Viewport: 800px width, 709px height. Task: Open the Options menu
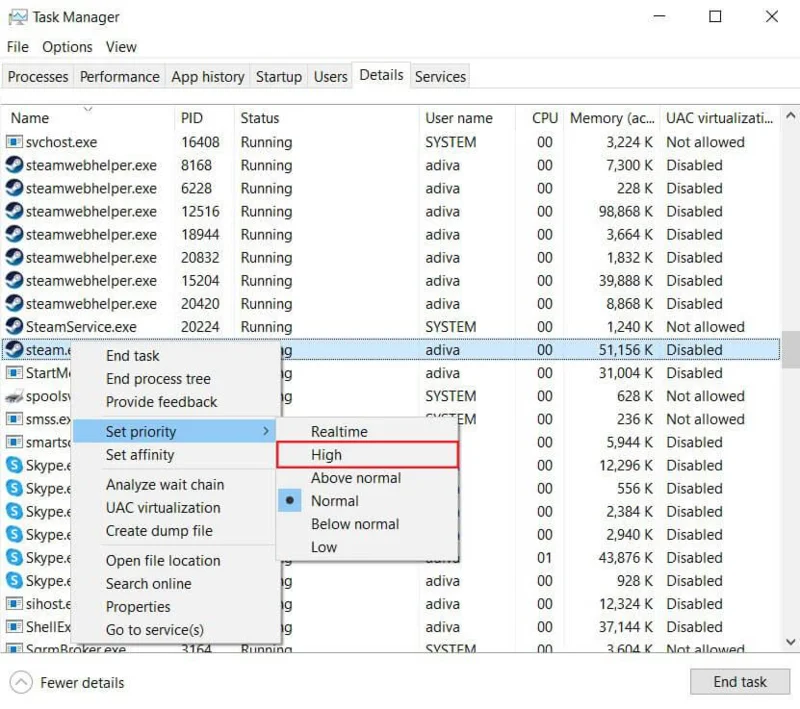coord(67,47)
